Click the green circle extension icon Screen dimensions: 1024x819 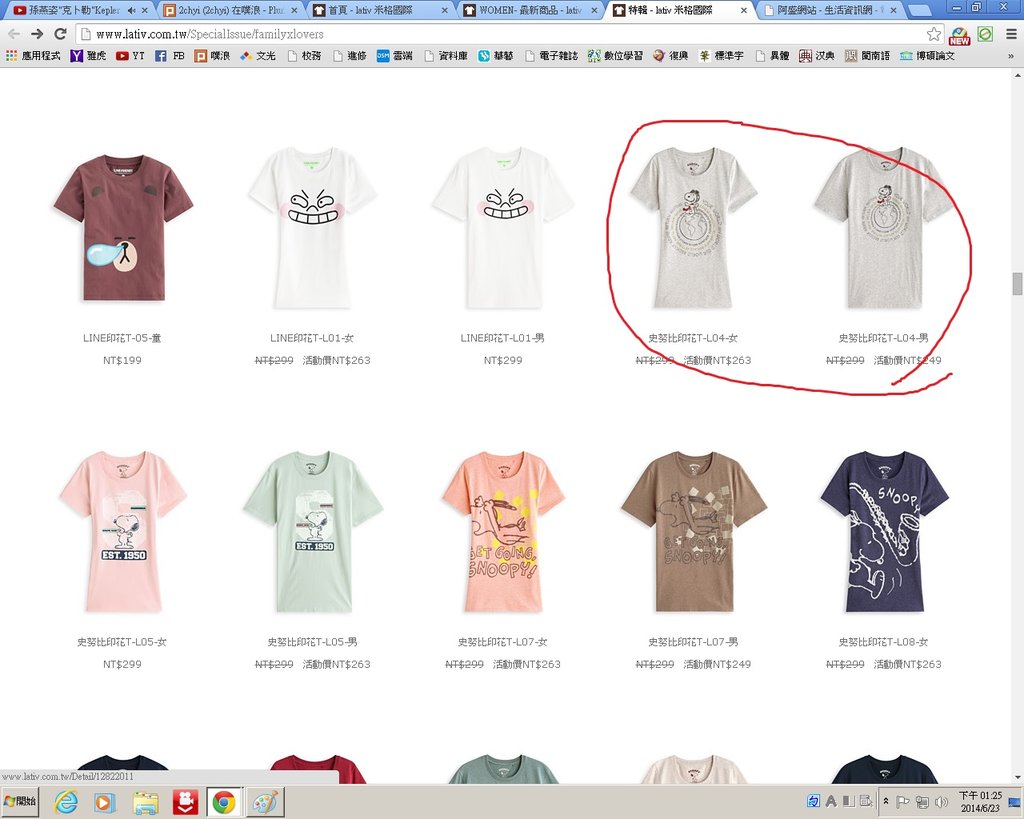(985, 34)
